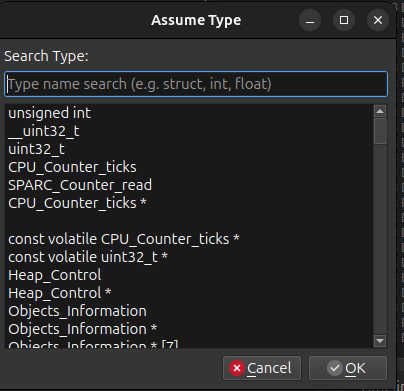Select 'unsigned int' from the list

click(189, 113)
